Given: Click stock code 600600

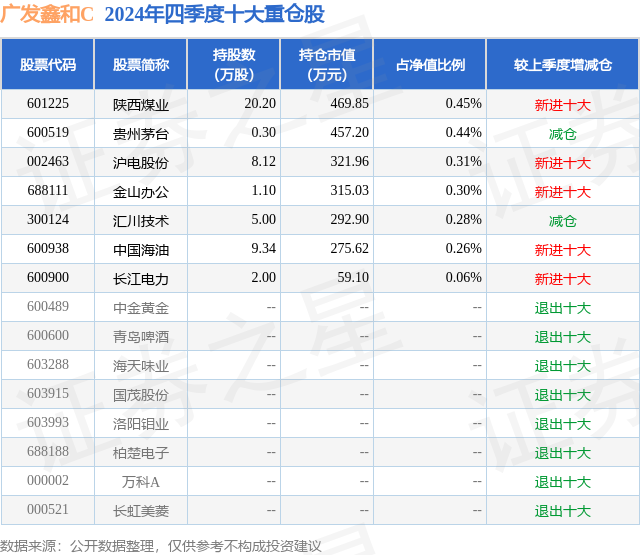Looking at the screenshot, I should tap(48, 335).
